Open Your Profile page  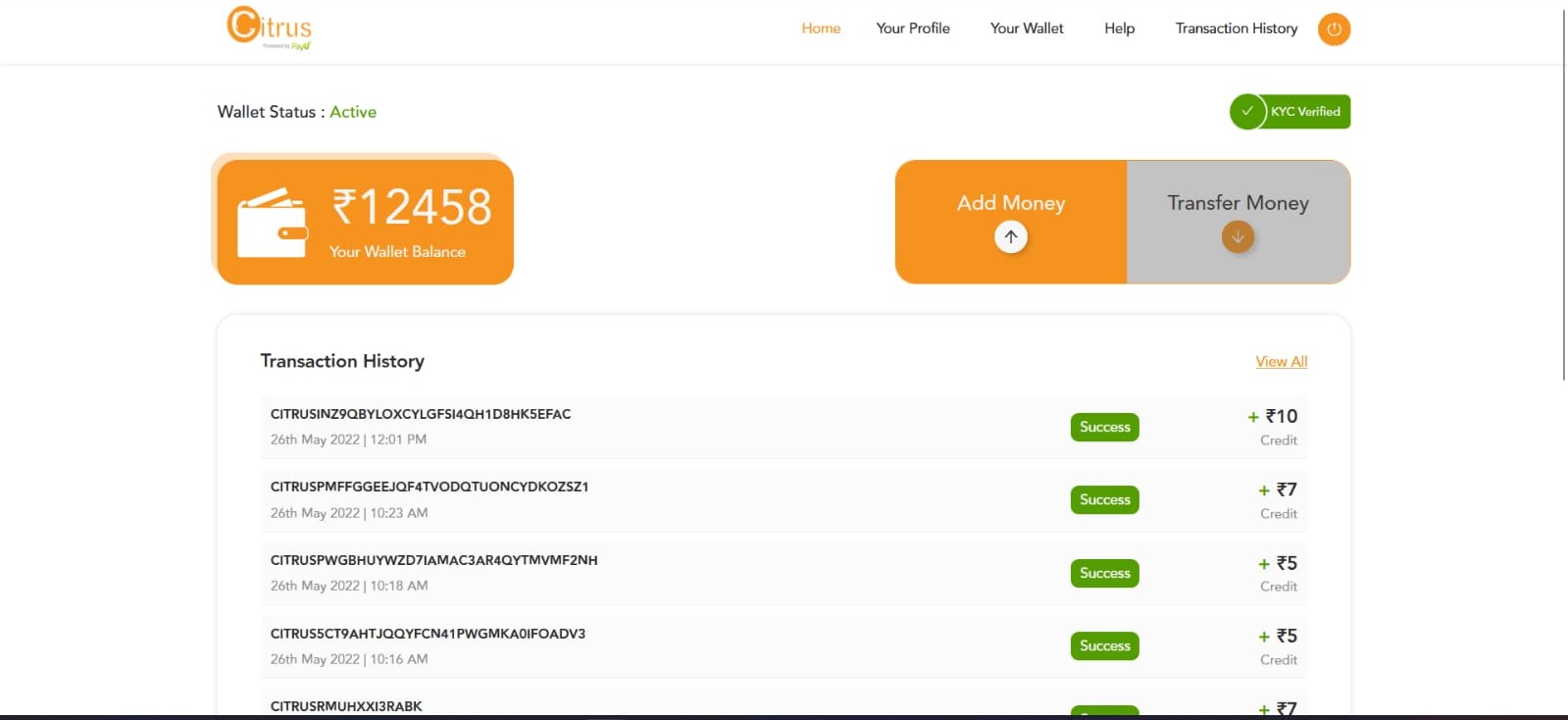point(913,28)
